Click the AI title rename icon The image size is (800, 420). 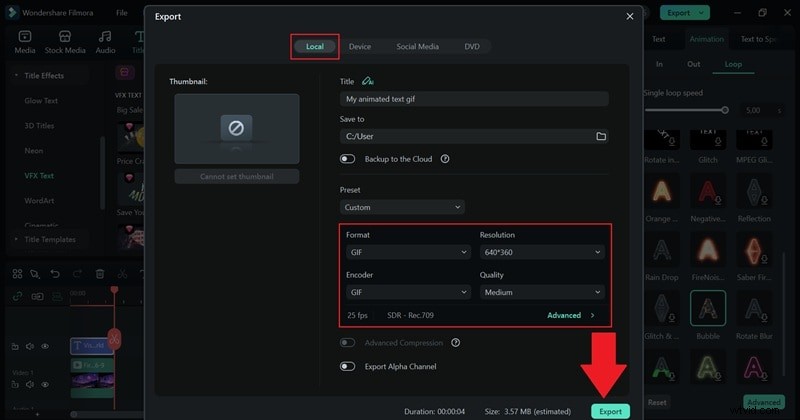[368, 80]
